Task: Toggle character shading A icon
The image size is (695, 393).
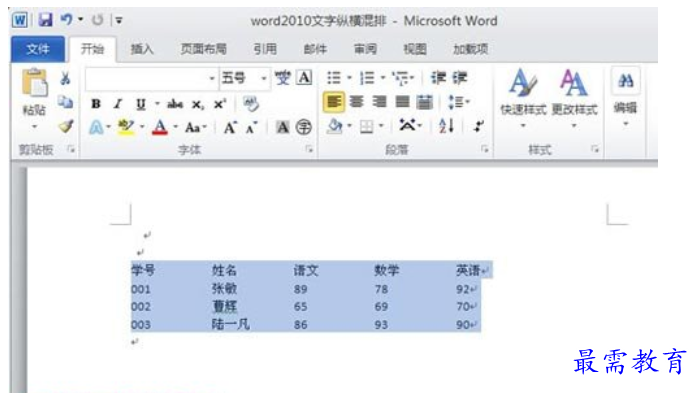Action: pyautogui.click(x=282, y=128)
